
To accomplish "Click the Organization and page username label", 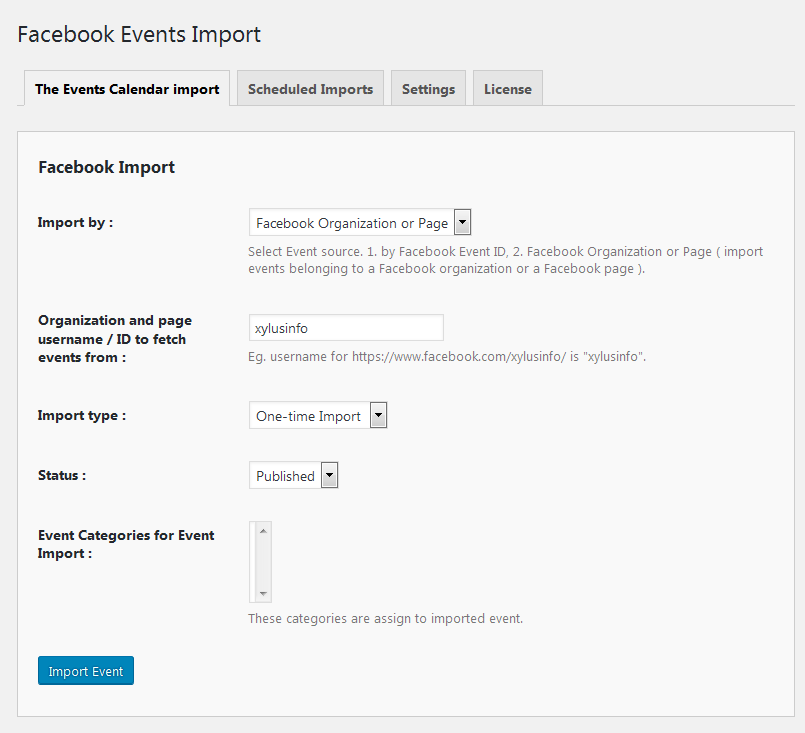I will tap(114, 339).
